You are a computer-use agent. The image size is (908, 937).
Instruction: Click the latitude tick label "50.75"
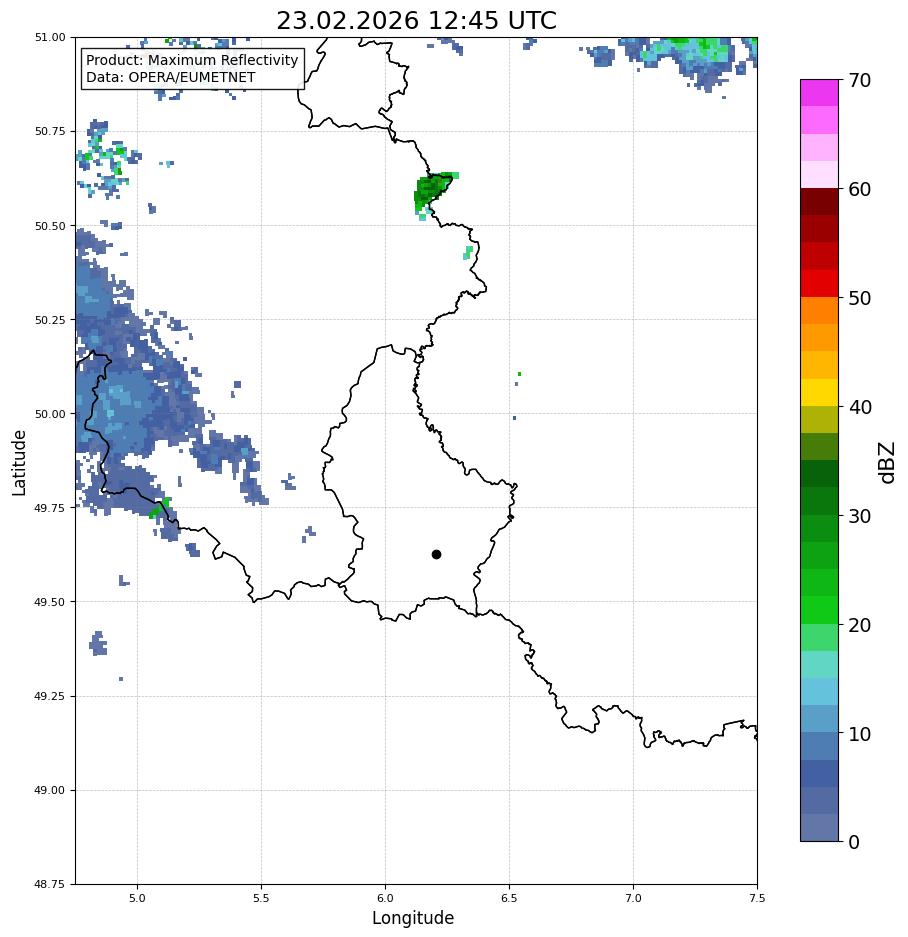50,131
